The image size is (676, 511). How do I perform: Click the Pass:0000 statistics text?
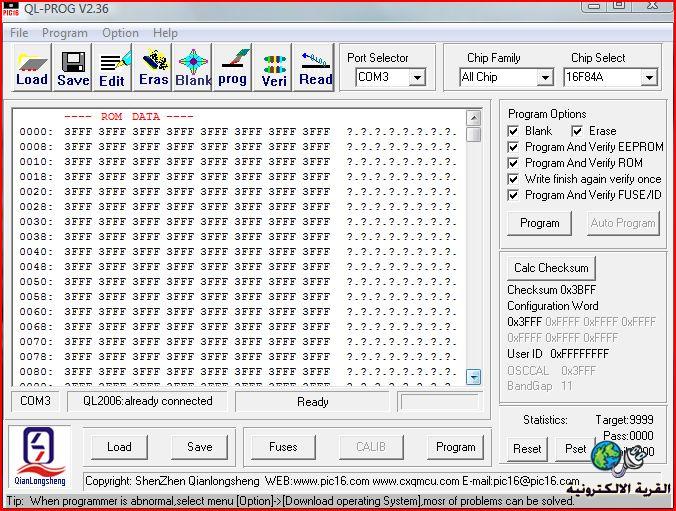click(628, 436)
